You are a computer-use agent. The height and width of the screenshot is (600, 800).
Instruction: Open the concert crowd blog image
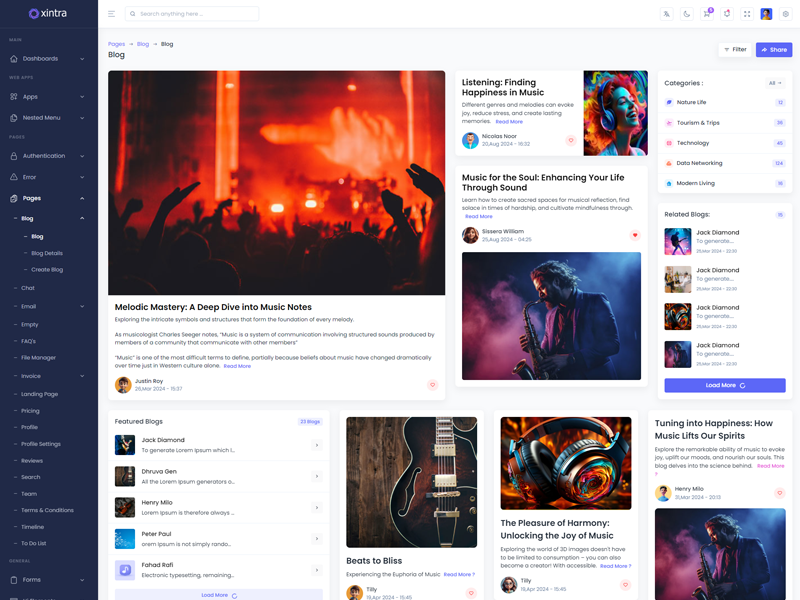pyautogui.click(x=276, y=182)
